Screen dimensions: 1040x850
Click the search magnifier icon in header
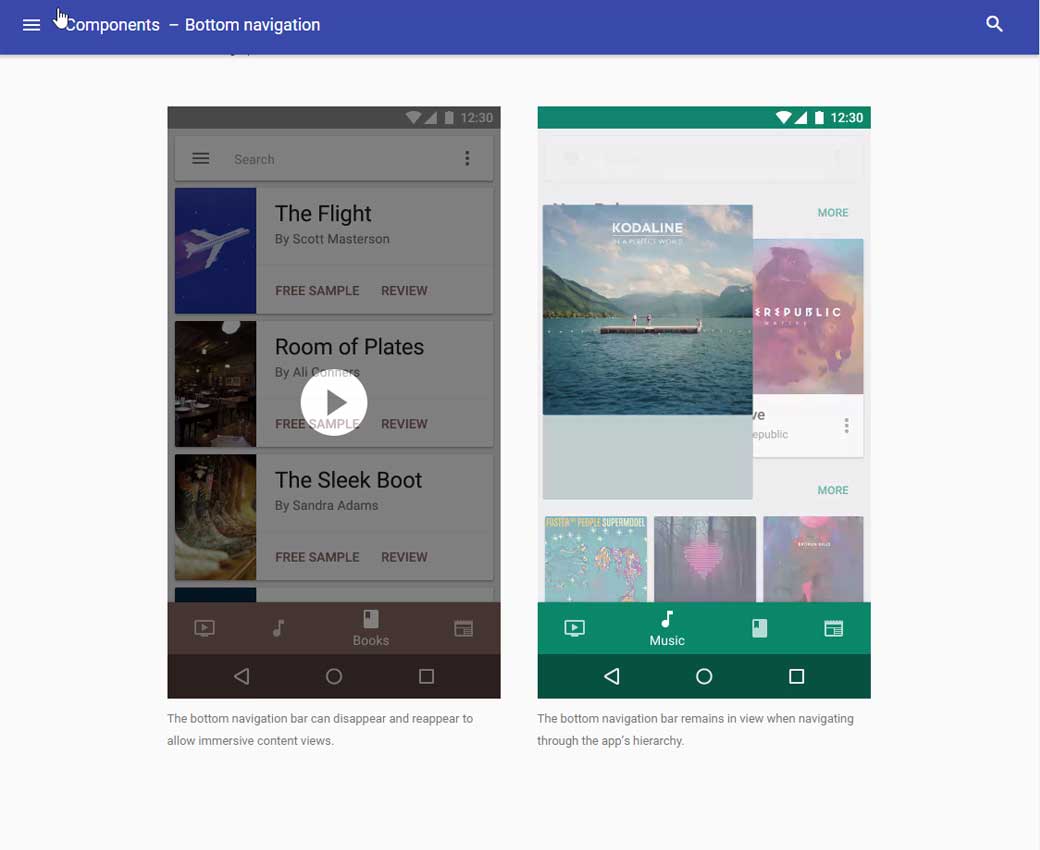[x=994, y=24]
